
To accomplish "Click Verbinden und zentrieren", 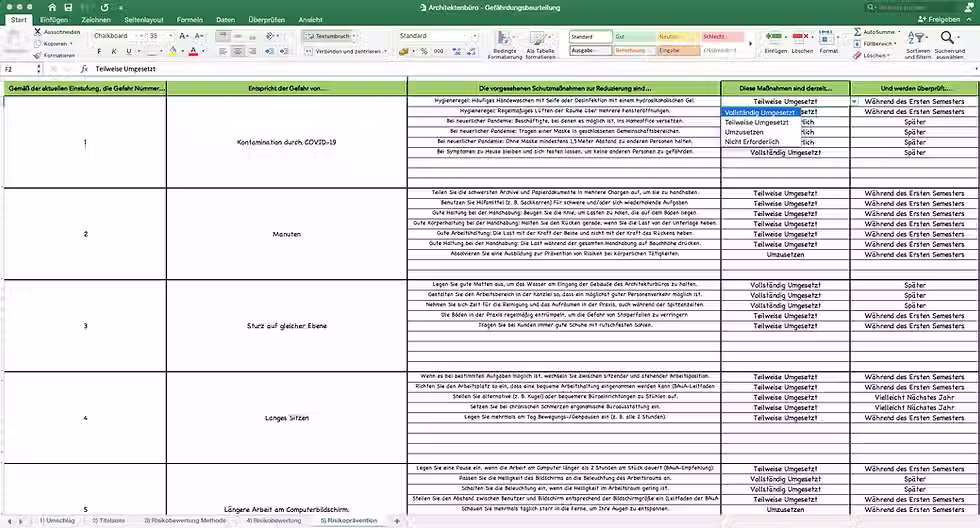I will [x=346, y=51].
